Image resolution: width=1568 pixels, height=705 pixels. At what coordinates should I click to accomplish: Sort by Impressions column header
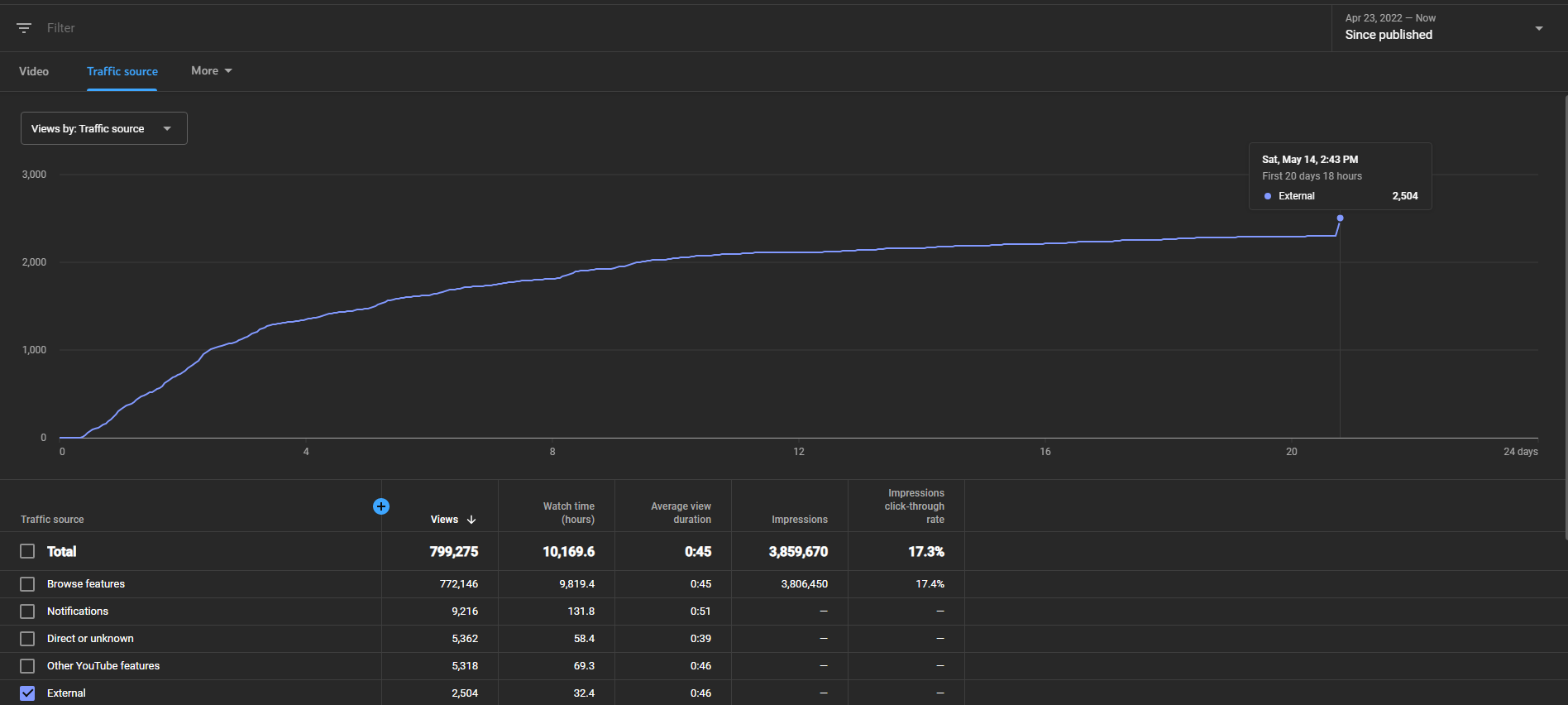[x=800, y=520]
